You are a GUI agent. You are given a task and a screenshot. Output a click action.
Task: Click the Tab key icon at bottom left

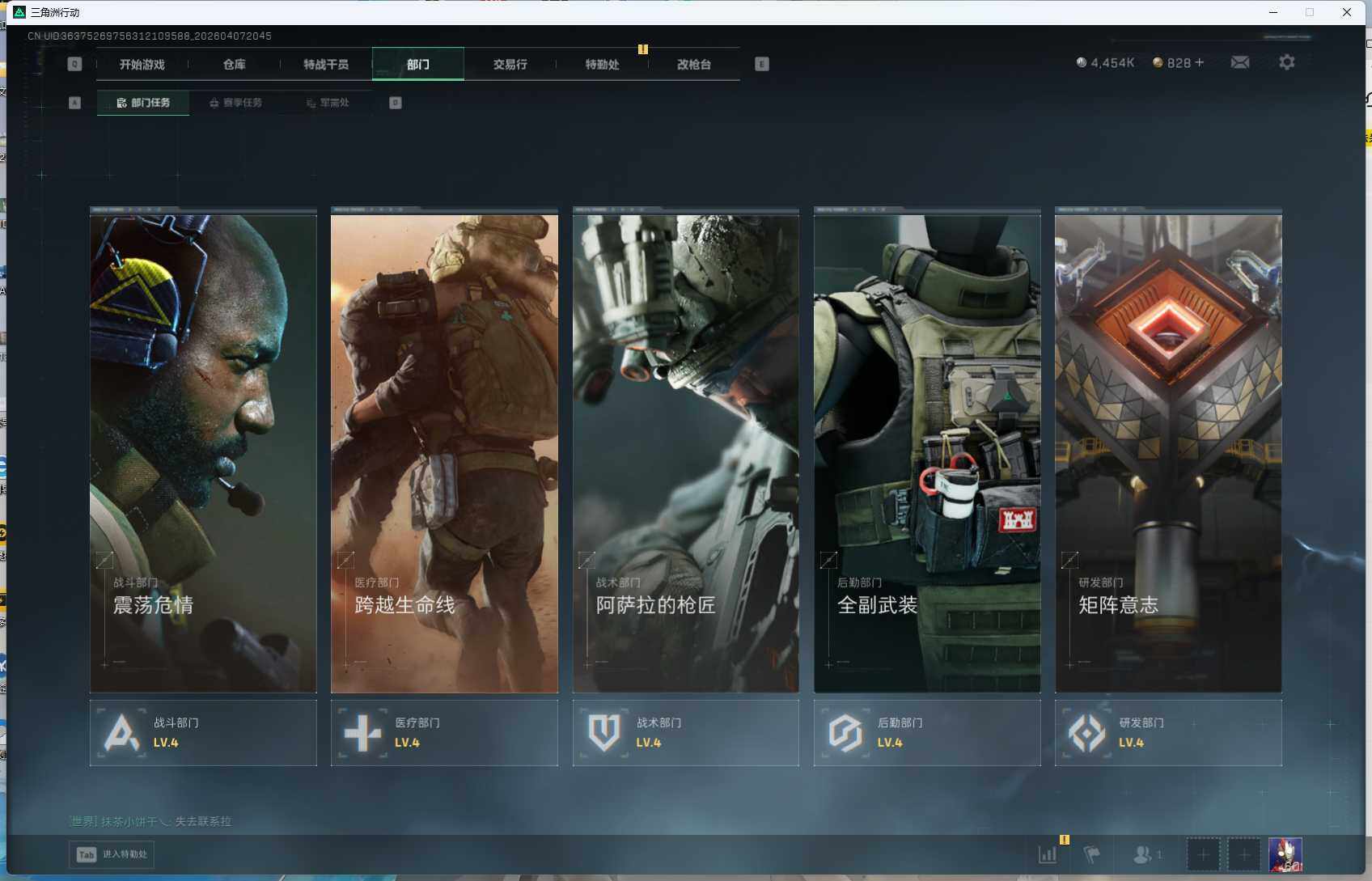coord(87,854)
